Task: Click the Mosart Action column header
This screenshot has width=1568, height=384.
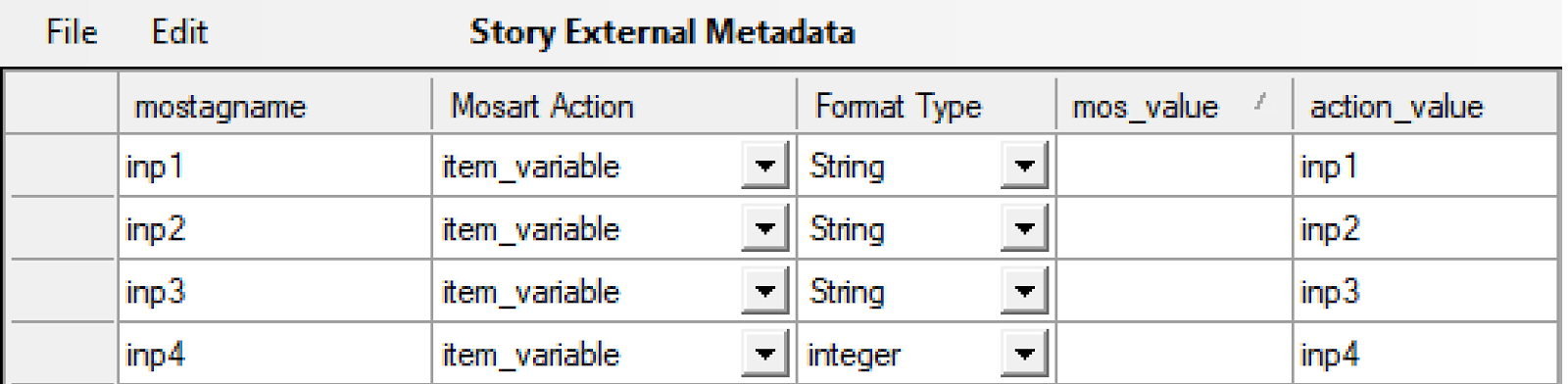Action: (614, 105)
